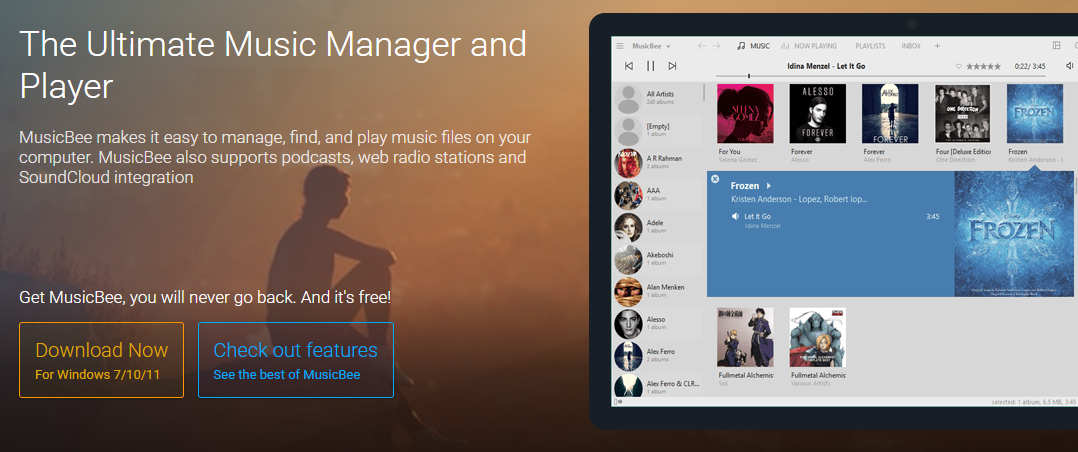Open Forever album by Alex Ferro
The image size is (1078, 452).
[890, 114]
